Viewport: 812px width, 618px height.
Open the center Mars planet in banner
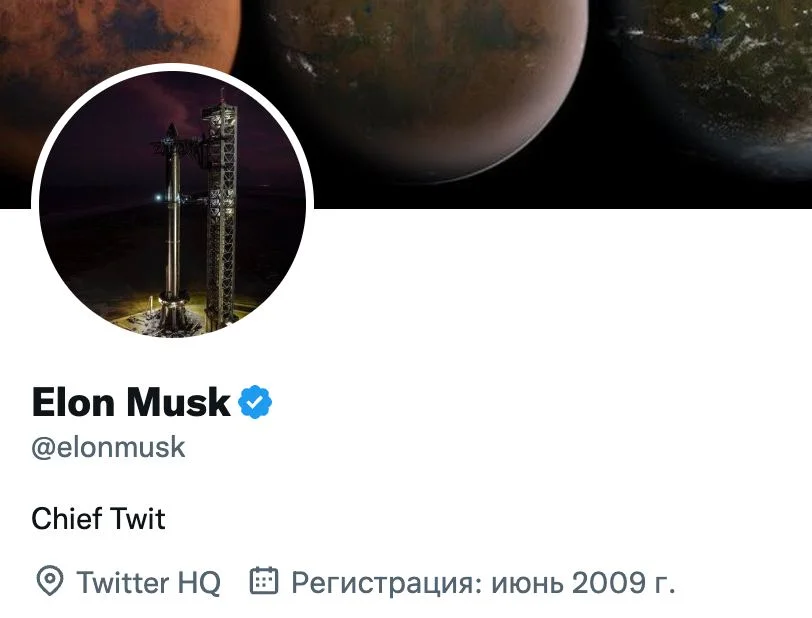pos(430,80)
